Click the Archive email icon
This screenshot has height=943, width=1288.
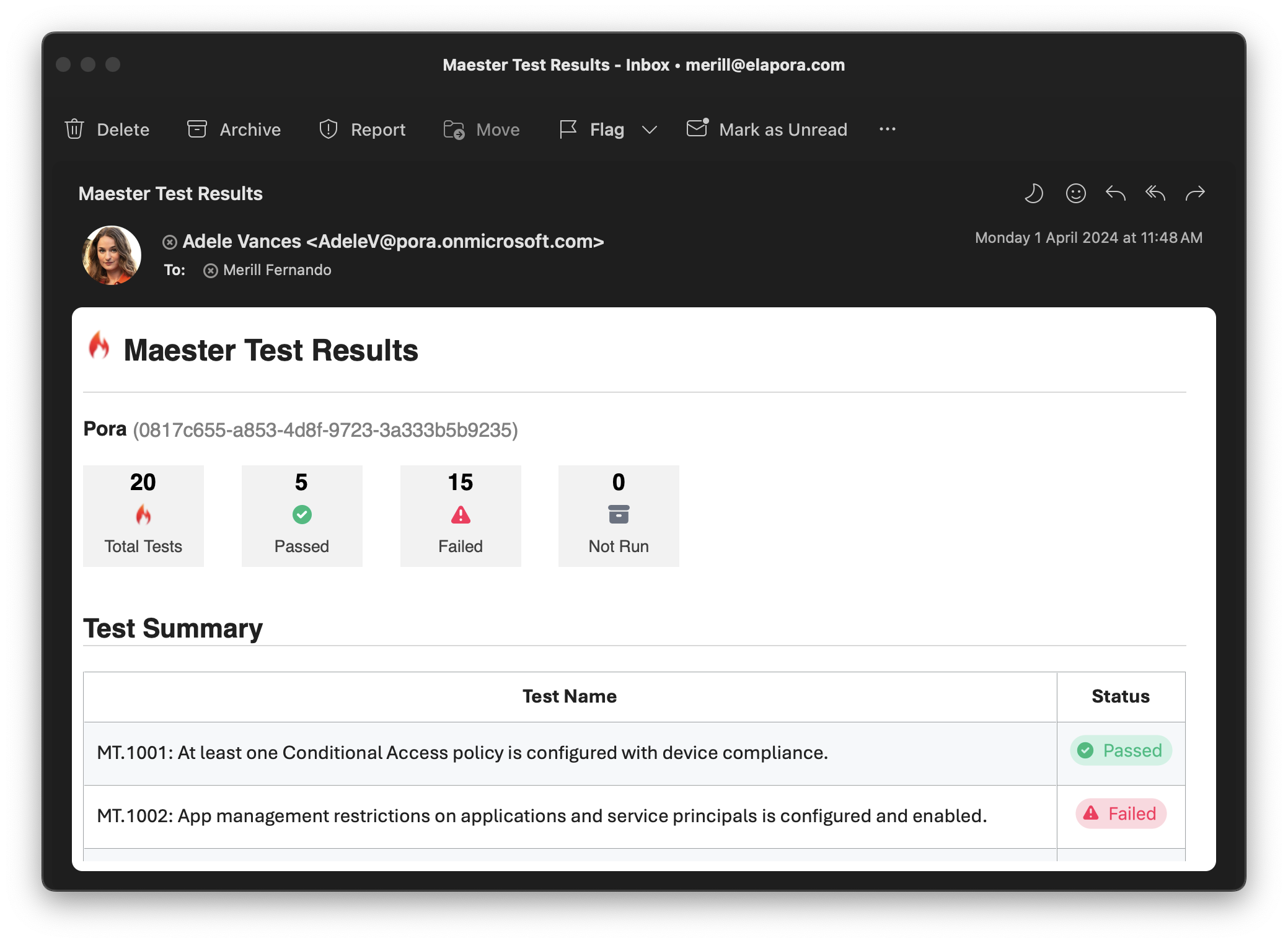coord(197,129)
